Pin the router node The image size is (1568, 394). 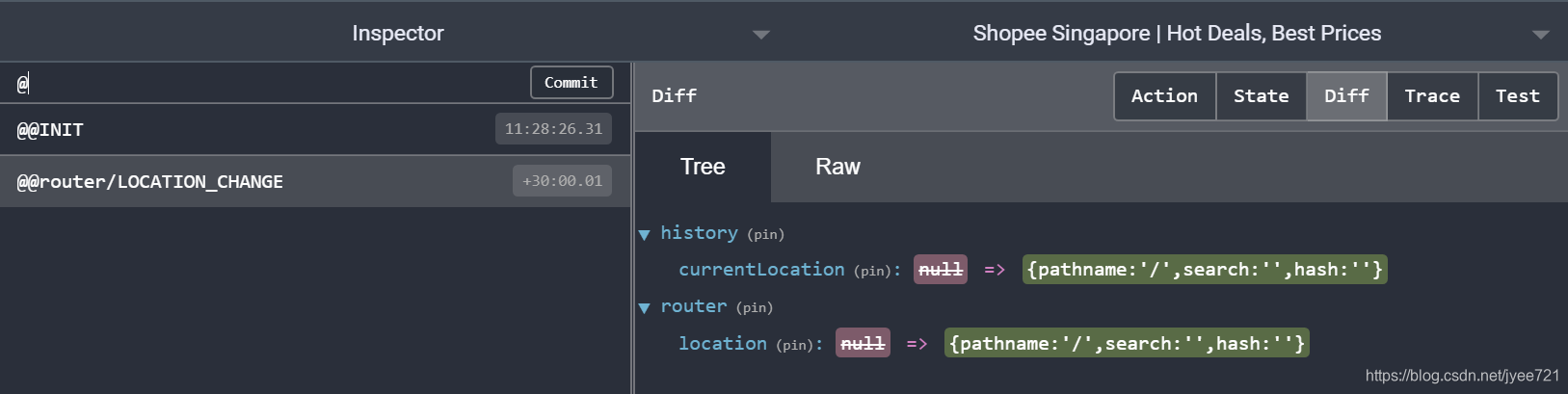coord(755,308)
